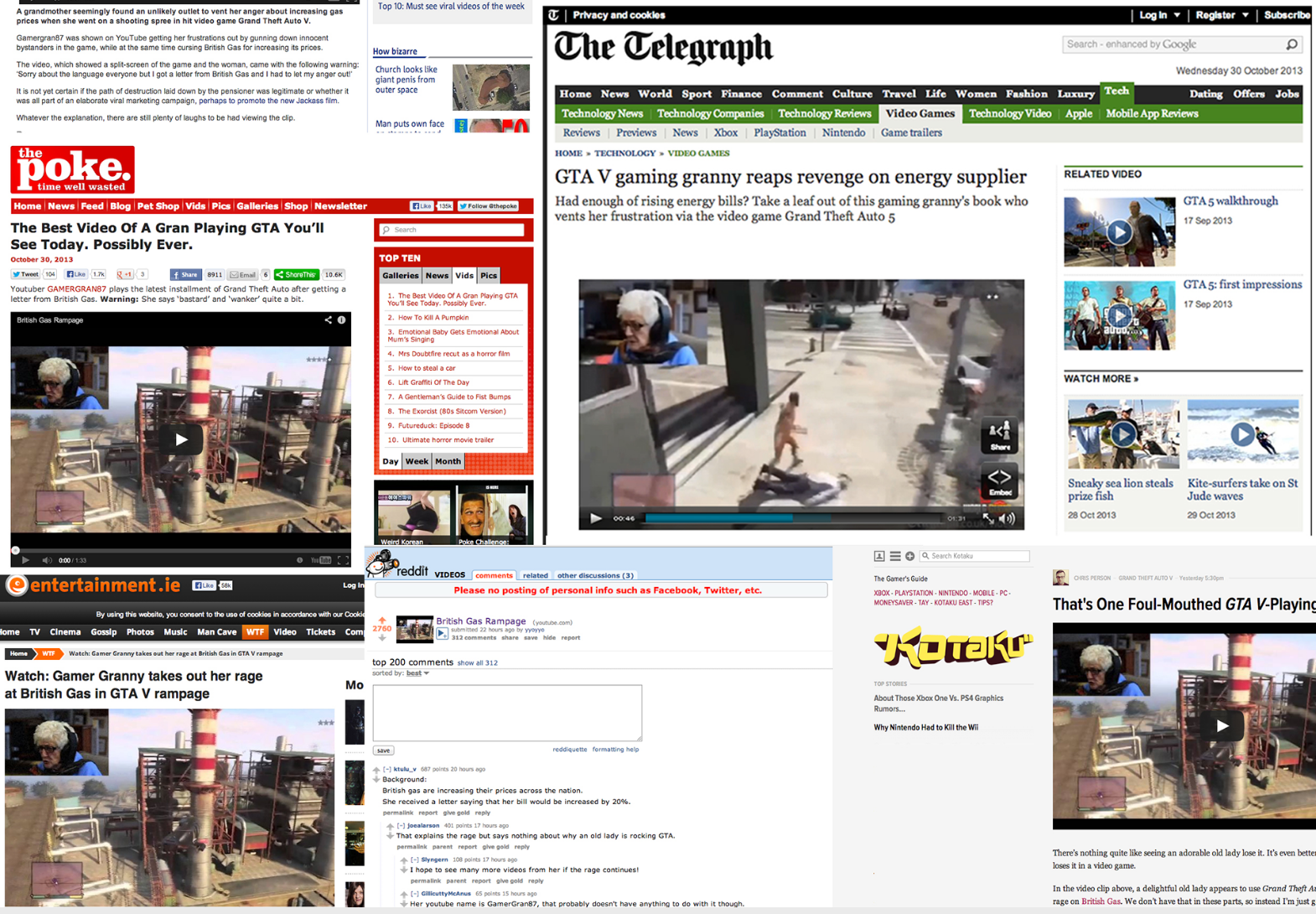Click PlayStation in Telegraph games sub-menu
This screenshot has height=914, width=1316.
click(780, 132)
